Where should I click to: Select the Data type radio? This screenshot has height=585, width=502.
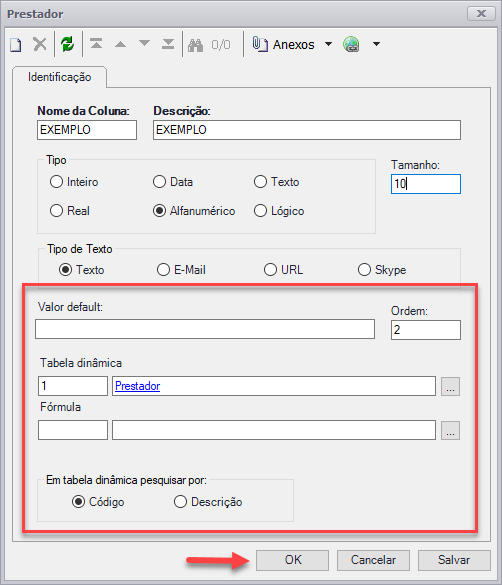[159, 182]
